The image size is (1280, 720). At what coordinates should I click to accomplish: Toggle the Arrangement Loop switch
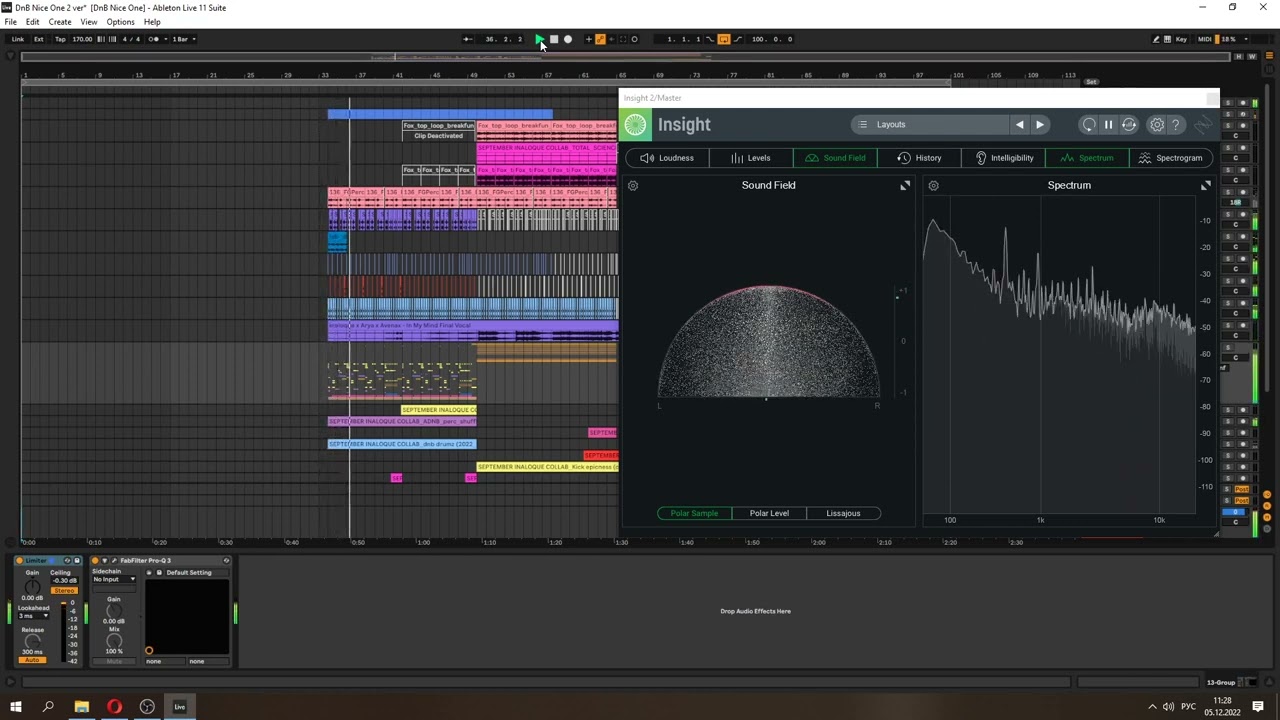(724, 39)
